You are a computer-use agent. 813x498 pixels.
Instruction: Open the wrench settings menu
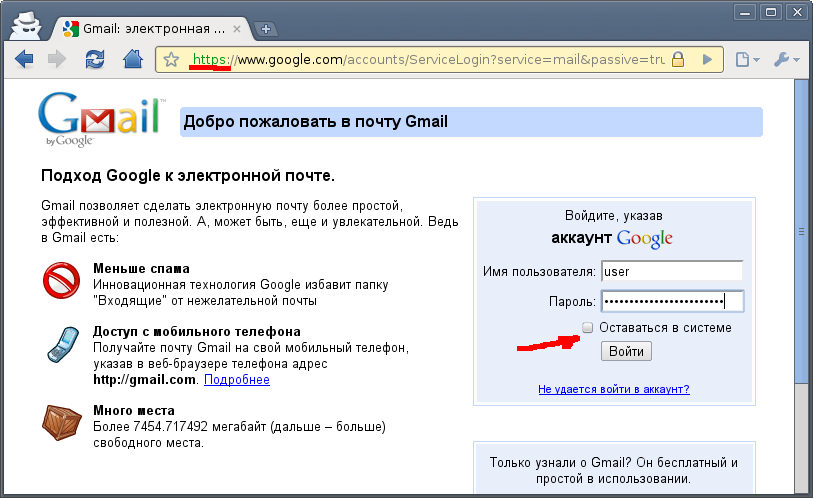pos(787,60)
